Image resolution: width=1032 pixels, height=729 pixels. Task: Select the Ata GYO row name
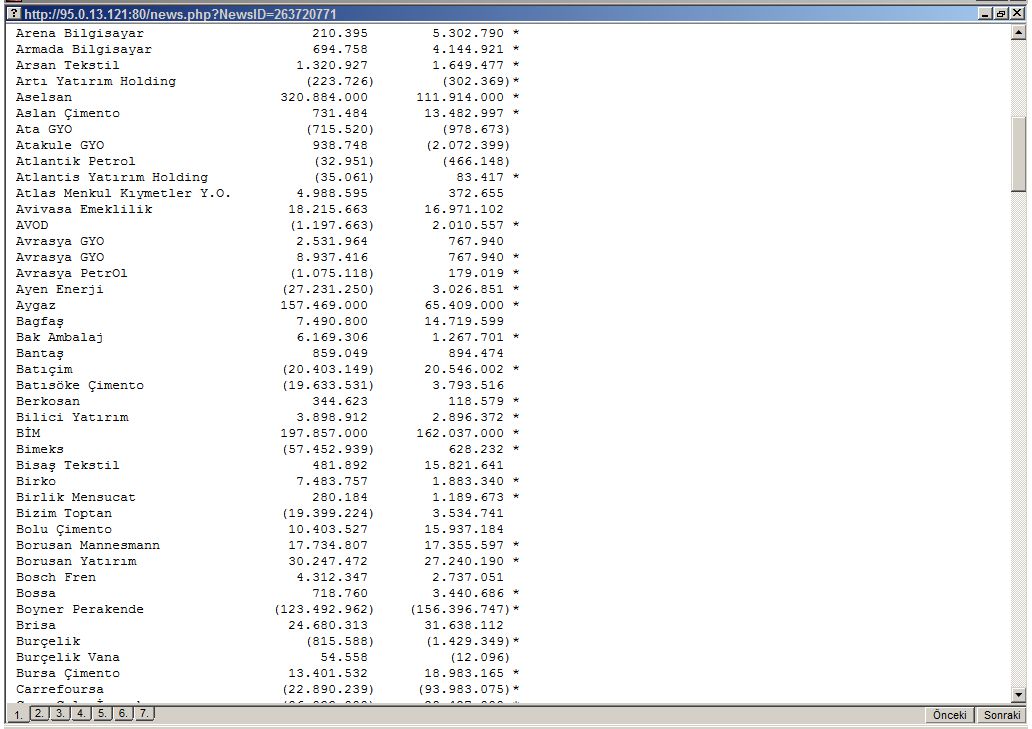[x=44, y=129]
